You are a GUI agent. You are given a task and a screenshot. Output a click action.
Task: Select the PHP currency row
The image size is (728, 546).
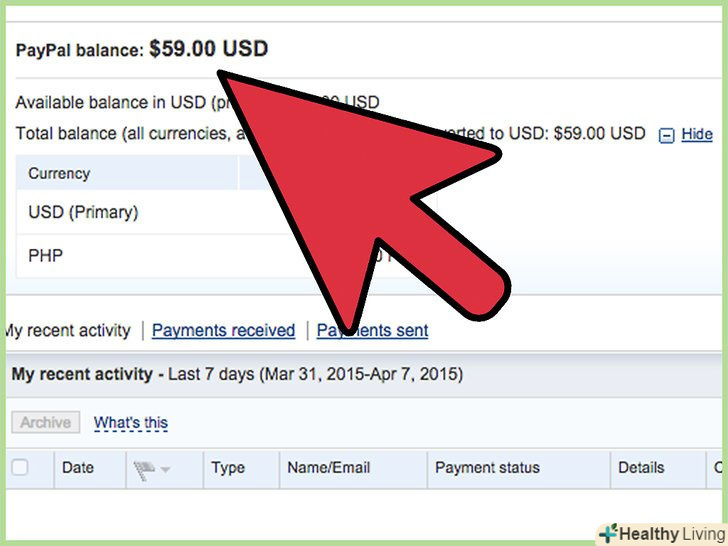click(x=46, y=256)
